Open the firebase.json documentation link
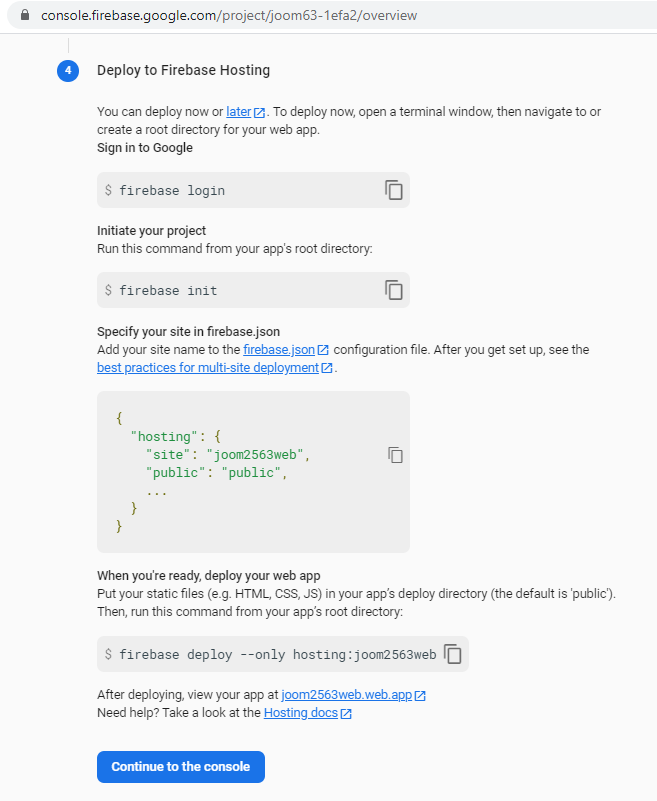Screen dimensions: 657x801 pos(279,349)
